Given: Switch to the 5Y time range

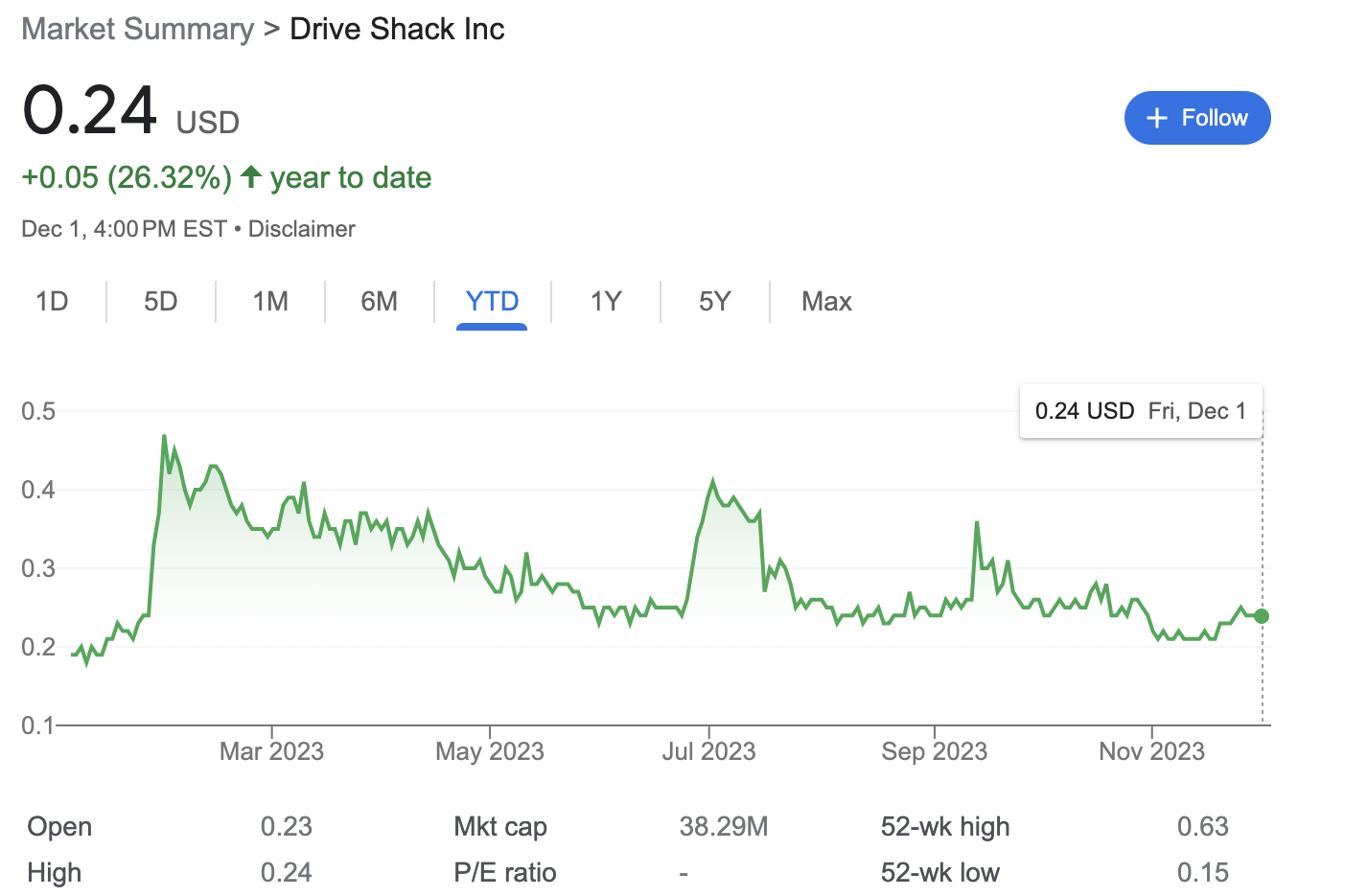Looking at the screenshot, I should point(714,301).
